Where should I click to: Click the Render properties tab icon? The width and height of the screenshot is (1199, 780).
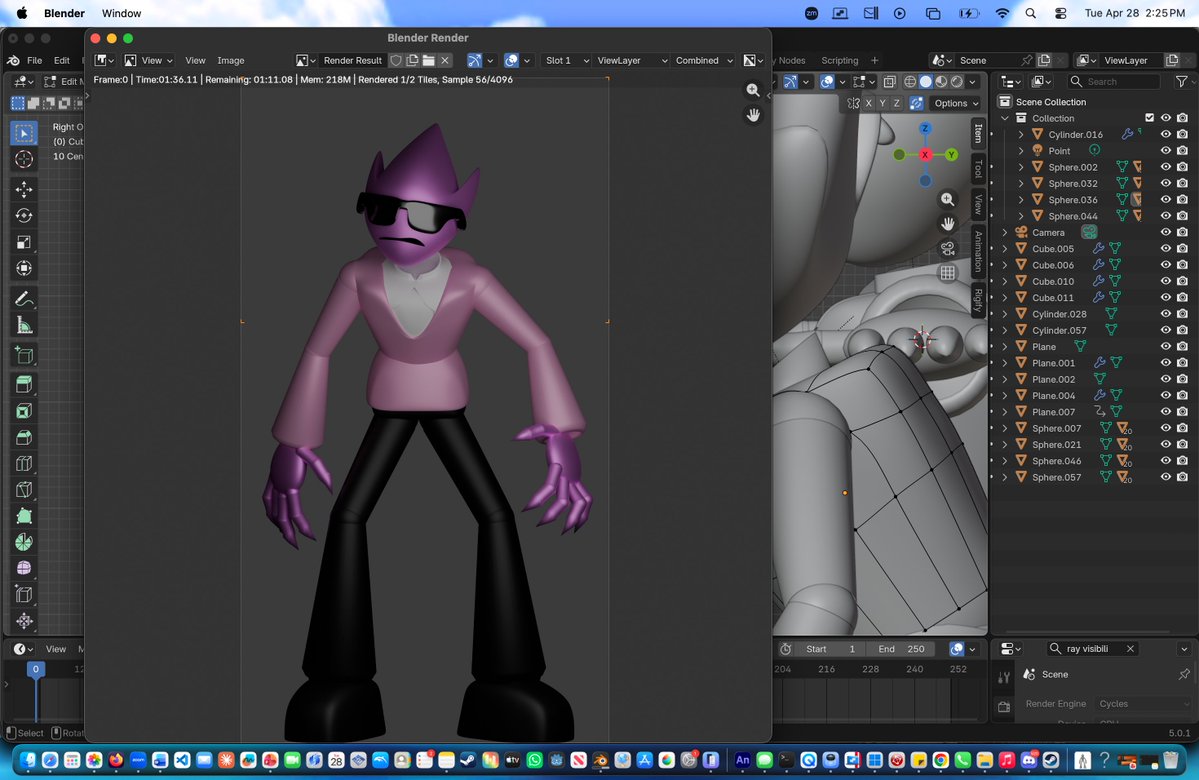(1004, 707)
